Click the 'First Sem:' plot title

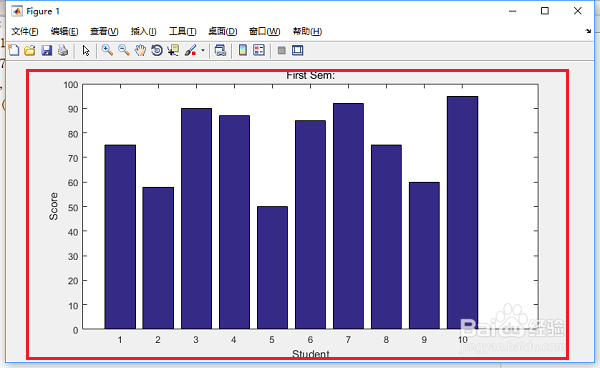click(311, 75)
